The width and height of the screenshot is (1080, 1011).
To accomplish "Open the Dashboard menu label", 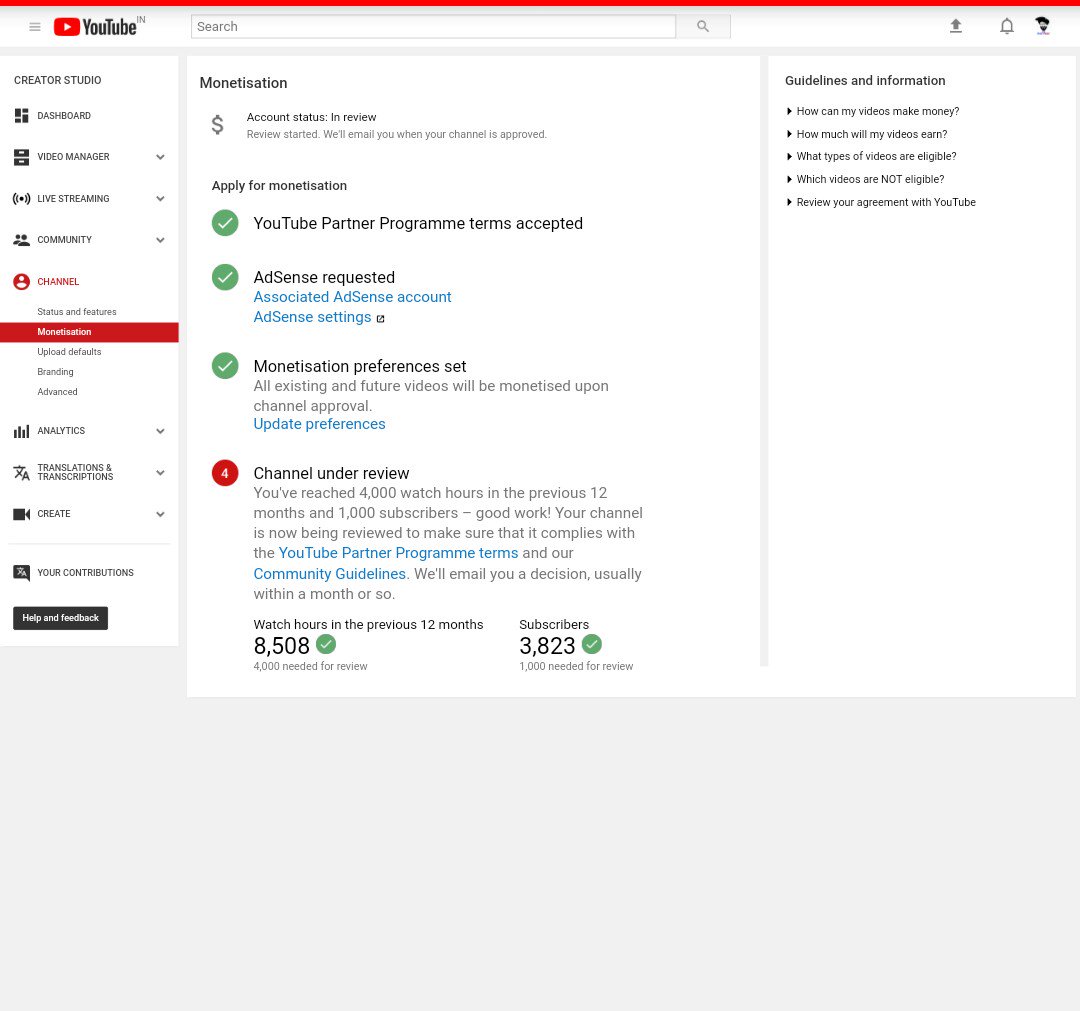I will pos(64,116).
